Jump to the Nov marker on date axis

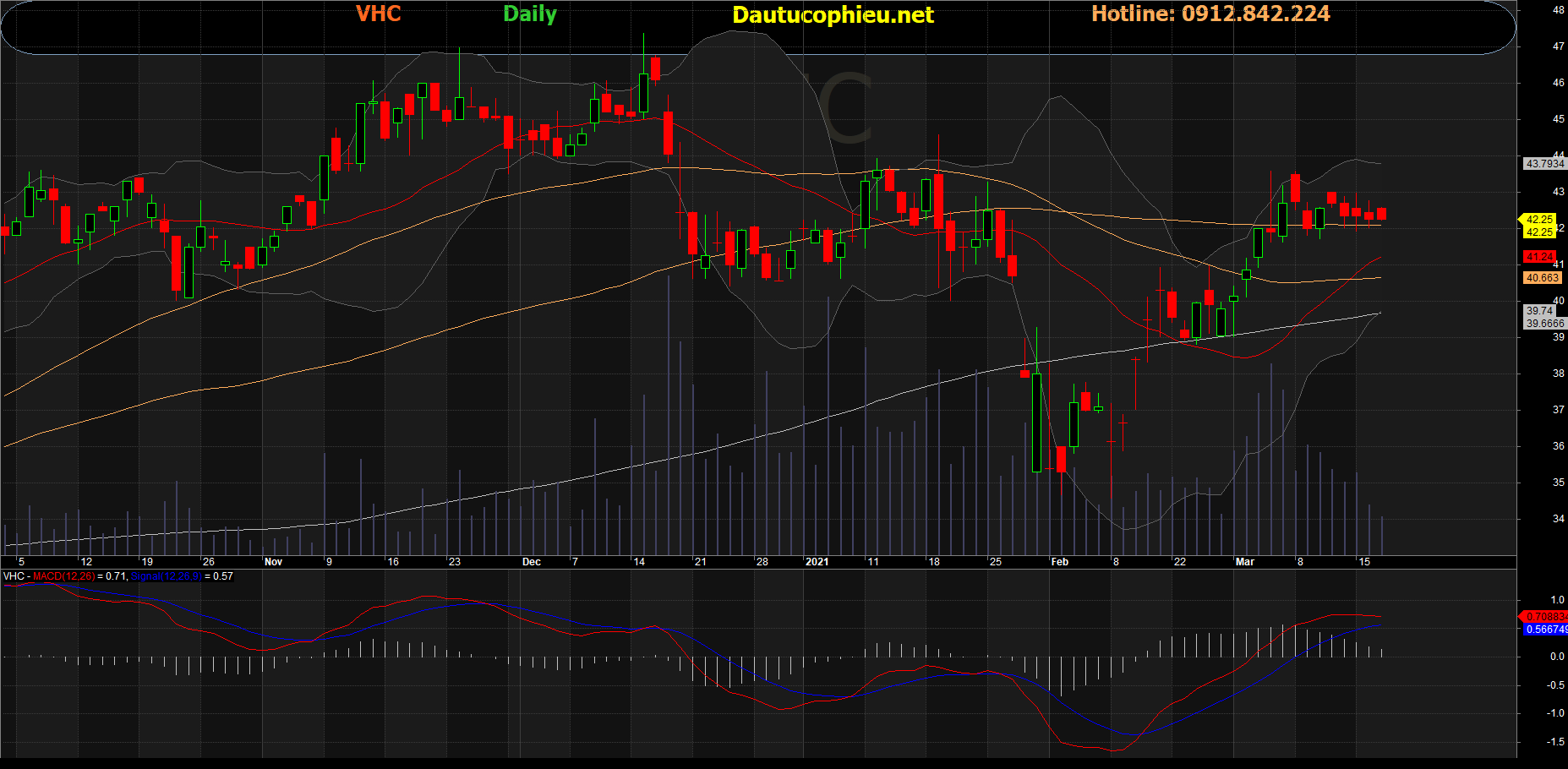coord(273,562)
